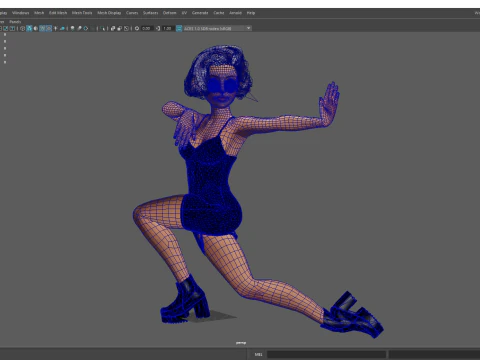480x360 pixels.
Task: Open the Mesh menu
Action: pyautogui.click(x=39, y=13)
